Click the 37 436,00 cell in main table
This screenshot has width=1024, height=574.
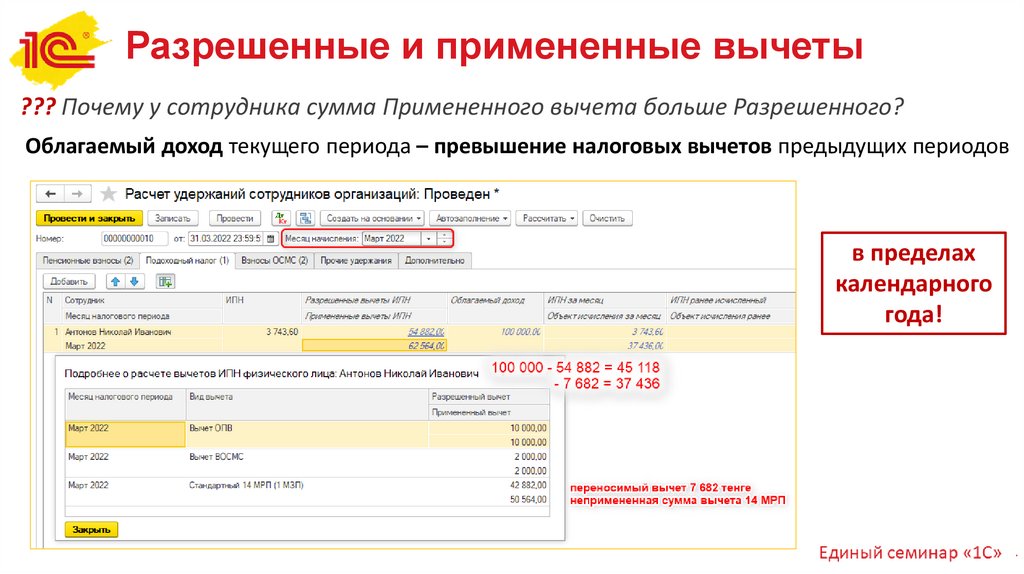[645, 345]
